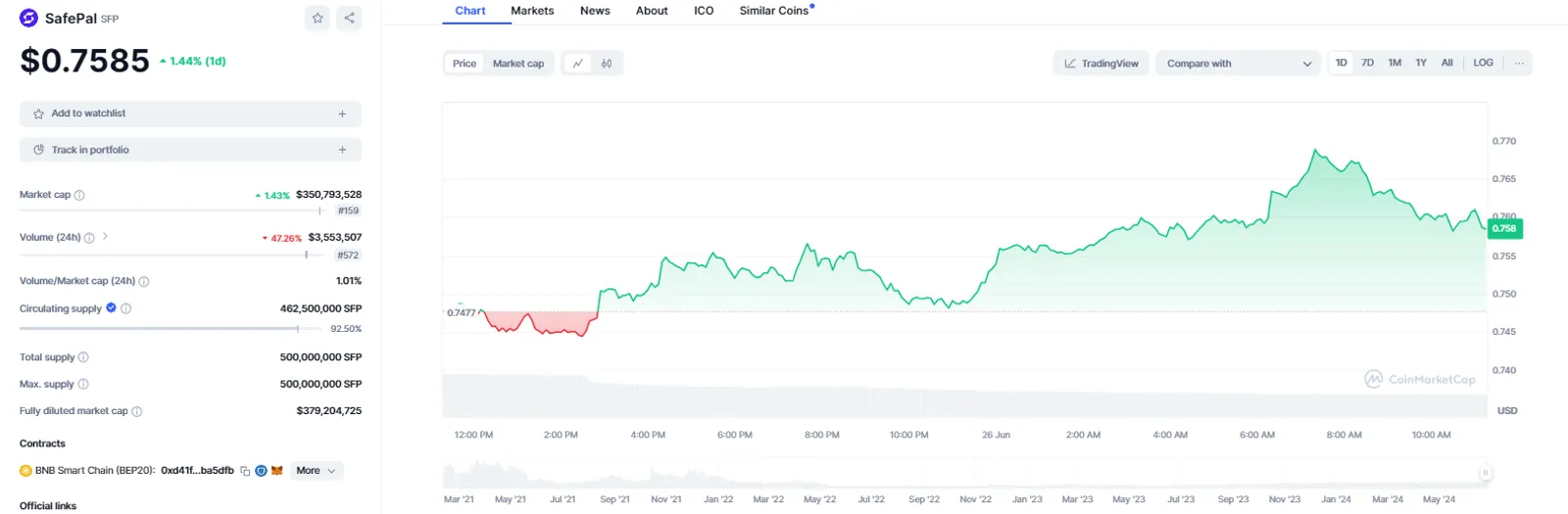Click the Volume (24h) rank progress bar
The image size is (1568, 514).
[171, 255]
